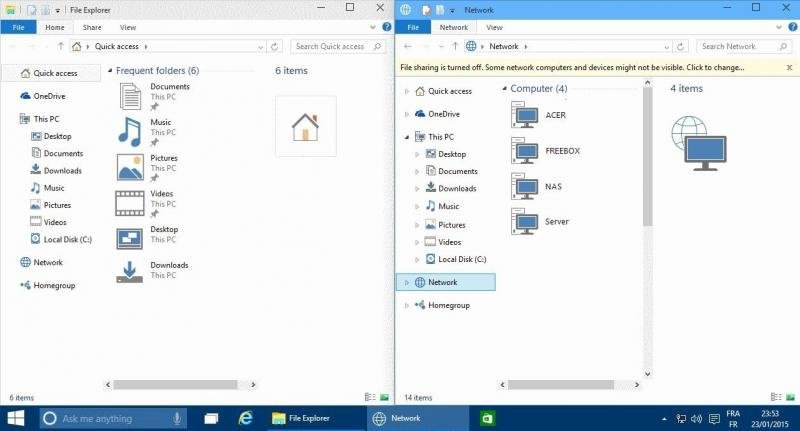Open Action Center notifications icon
Screen dimensions: 800x431
click(714, 419)
